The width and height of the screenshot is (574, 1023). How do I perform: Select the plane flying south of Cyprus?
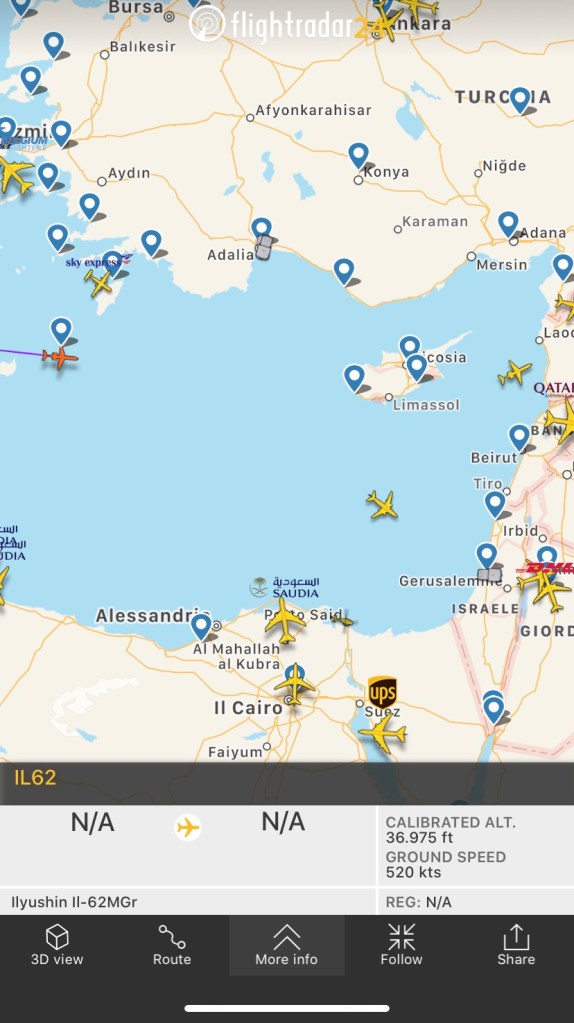[382, 505]
